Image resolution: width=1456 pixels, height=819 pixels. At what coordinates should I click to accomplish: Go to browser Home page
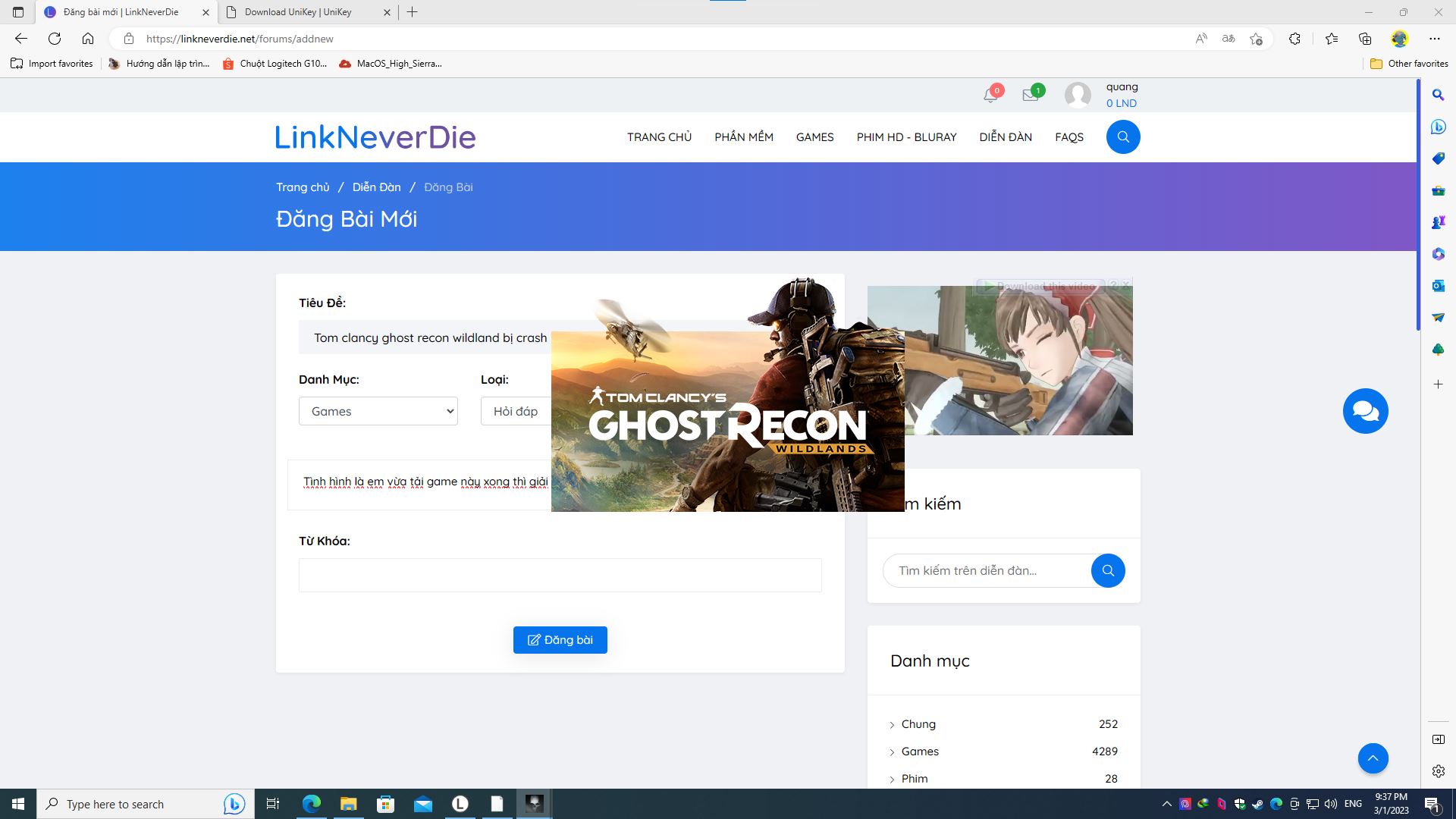tap(88, 39)
